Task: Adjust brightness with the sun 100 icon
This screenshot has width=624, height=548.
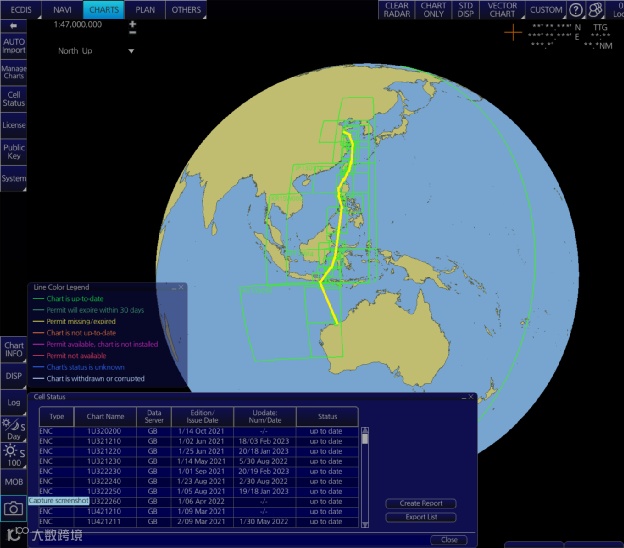Action: 13,456
